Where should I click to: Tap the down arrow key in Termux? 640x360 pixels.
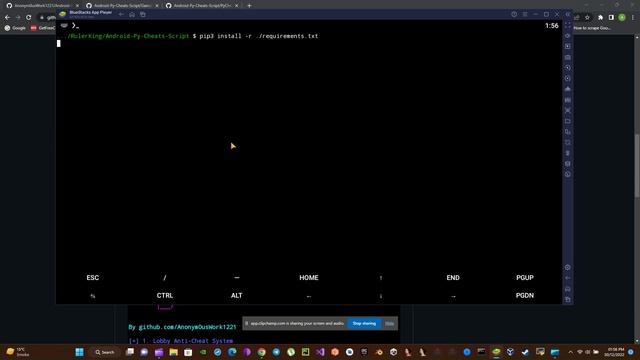click(381, 296)
